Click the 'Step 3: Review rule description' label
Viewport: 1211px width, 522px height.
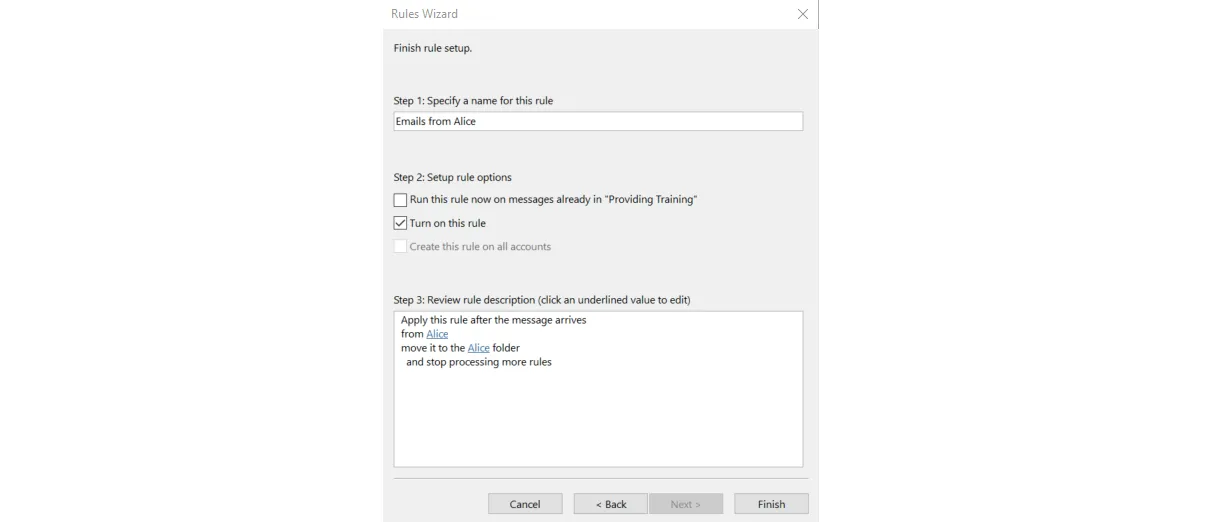[541, 300]
